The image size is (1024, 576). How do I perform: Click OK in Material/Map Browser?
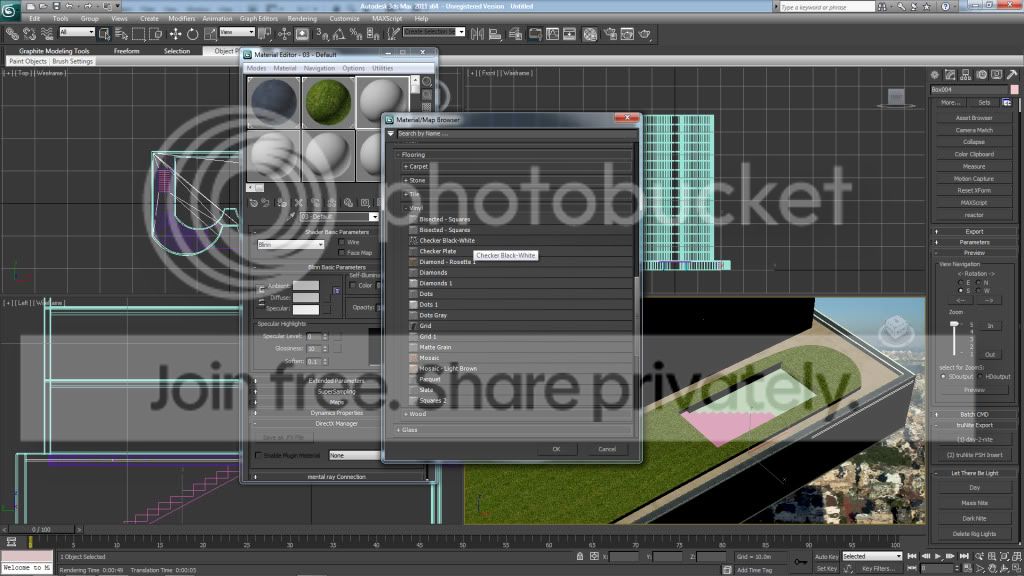tap(556, 449)
